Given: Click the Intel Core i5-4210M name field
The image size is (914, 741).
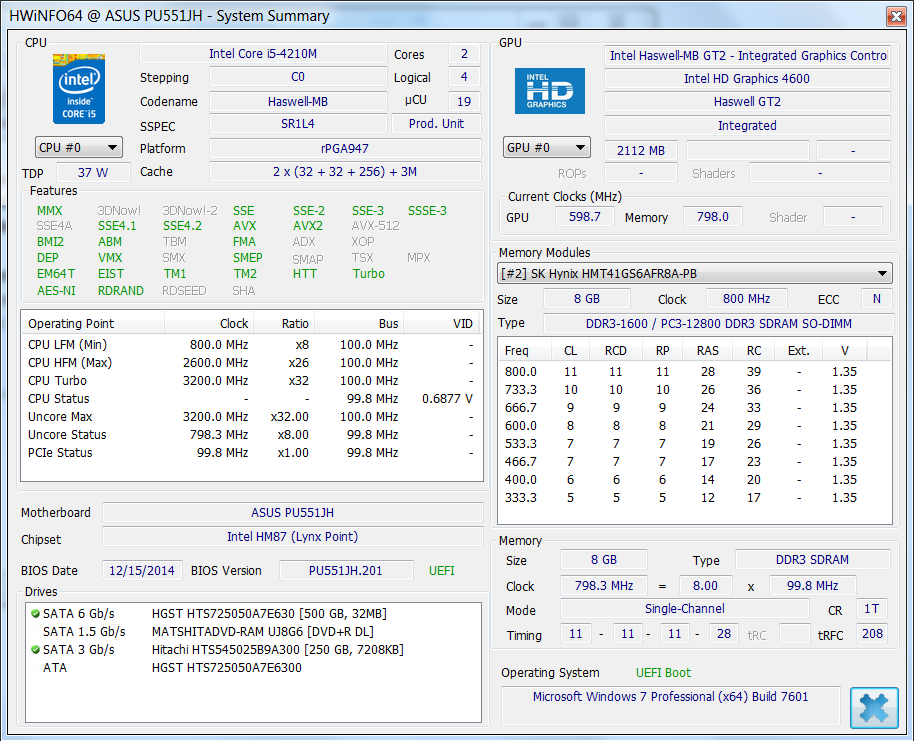Looking at the screenshot, I should (x=263, y=54).
